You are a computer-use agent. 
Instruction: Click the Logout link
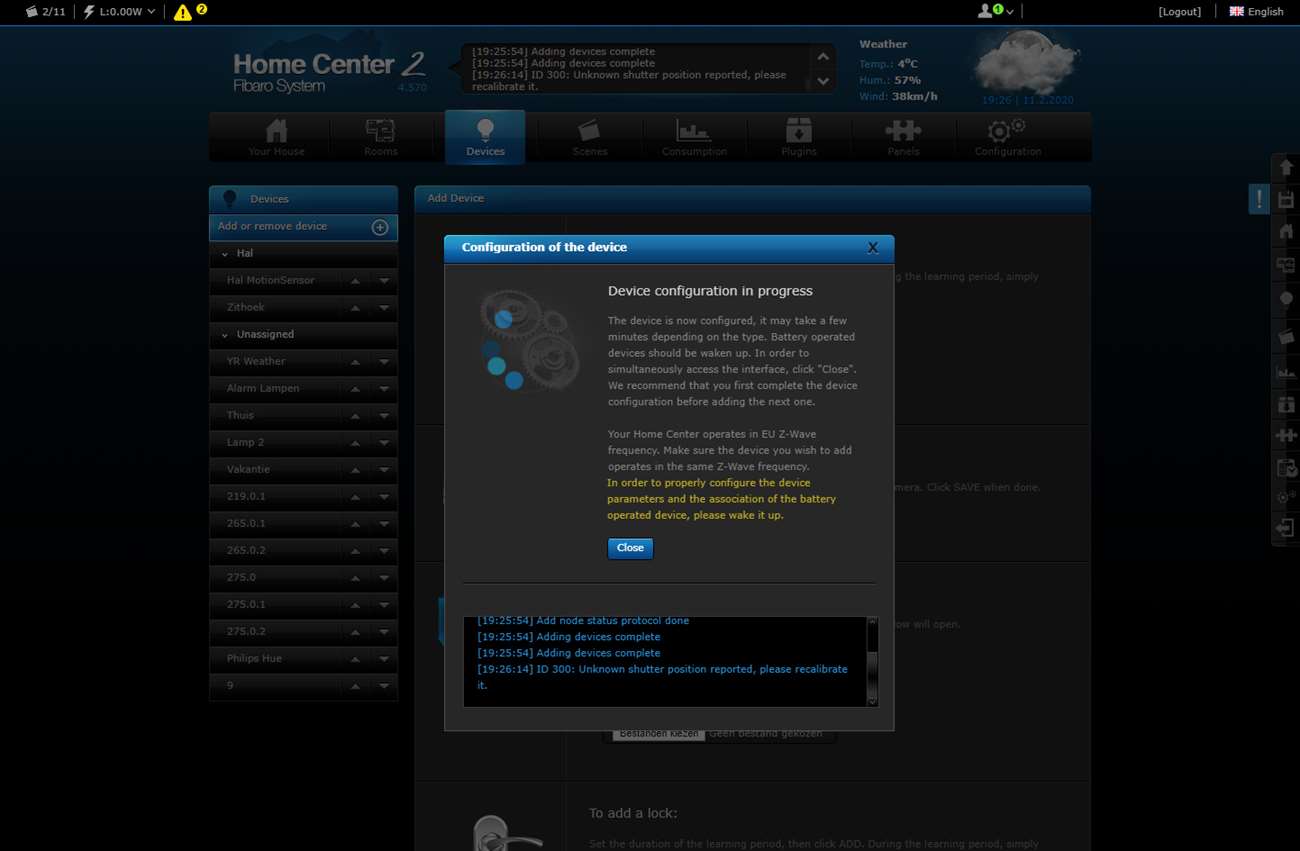click(1179, 12)
